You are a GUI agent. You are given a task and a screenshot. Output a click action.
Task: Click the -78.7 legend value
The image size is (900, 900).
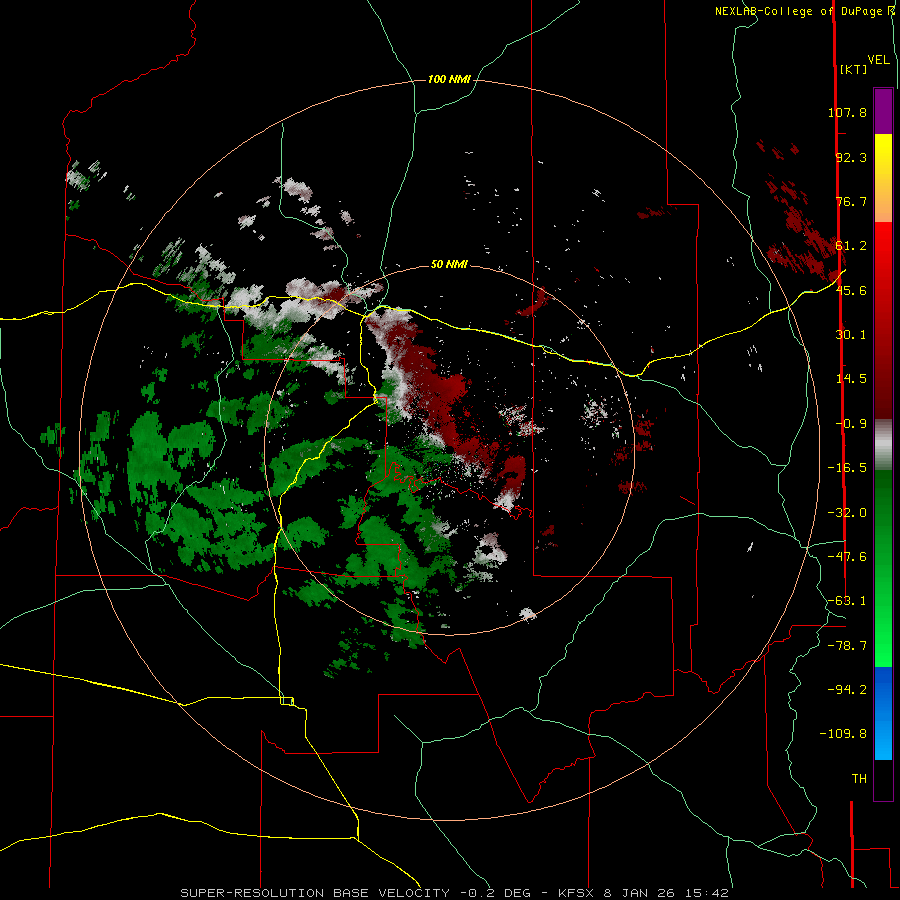coord(847,646)
